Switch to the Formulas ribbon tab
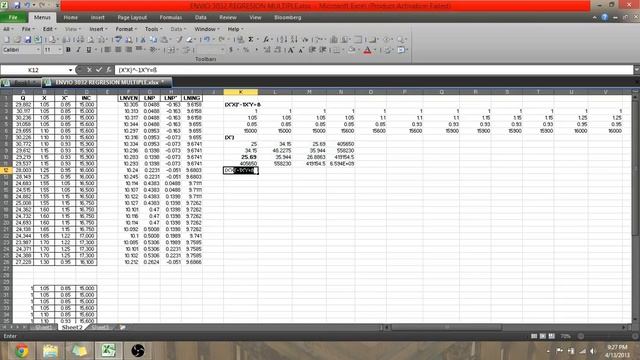This screenshot has height=360, width=640. click(171, 17)
